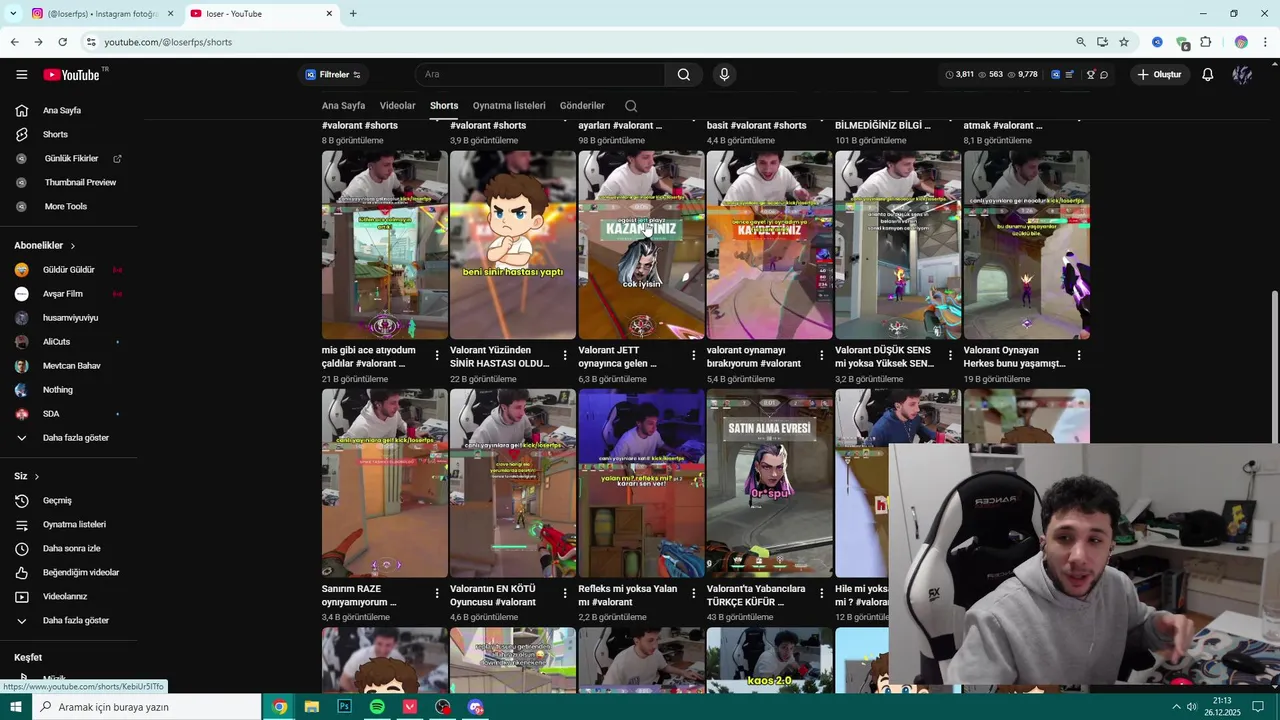Open options menu for mis gibi ace short
This screenshot has height=720, width=1280.
437,355
